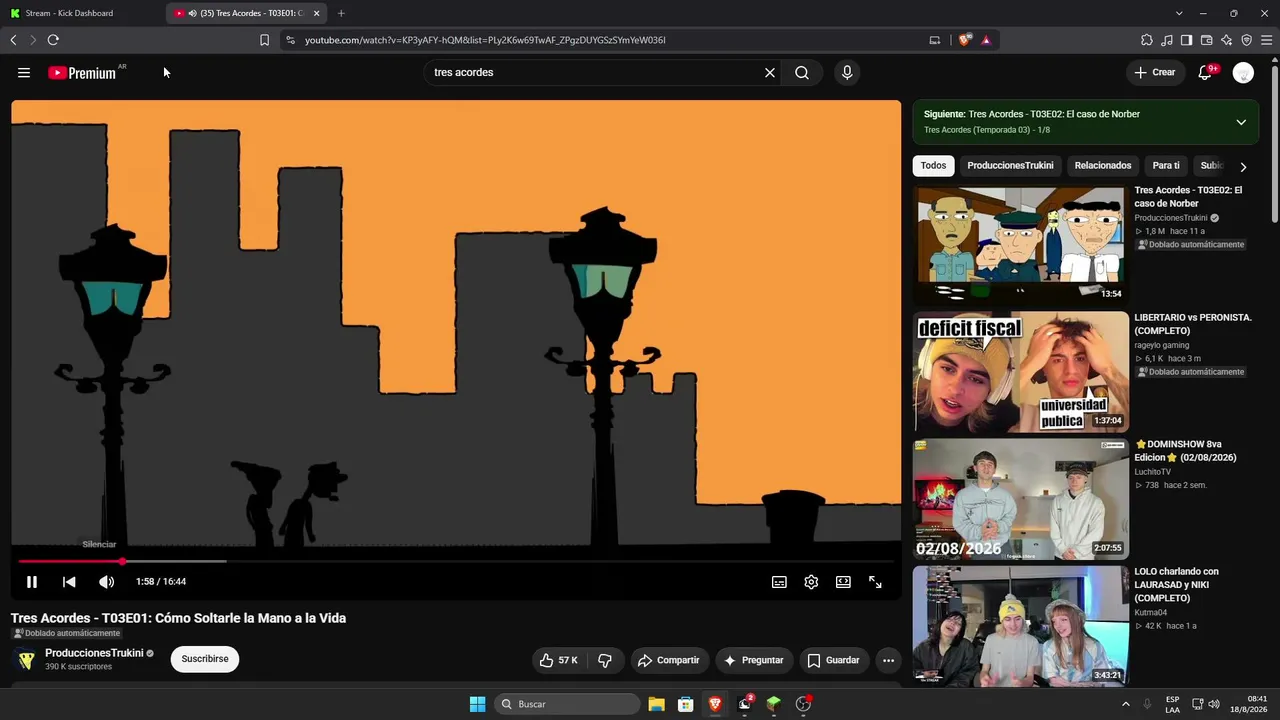The width and height of the screenshot is (1280, 720).
Task: Subscribe with the Suscribirse button
Action: [x=205, y=659]
